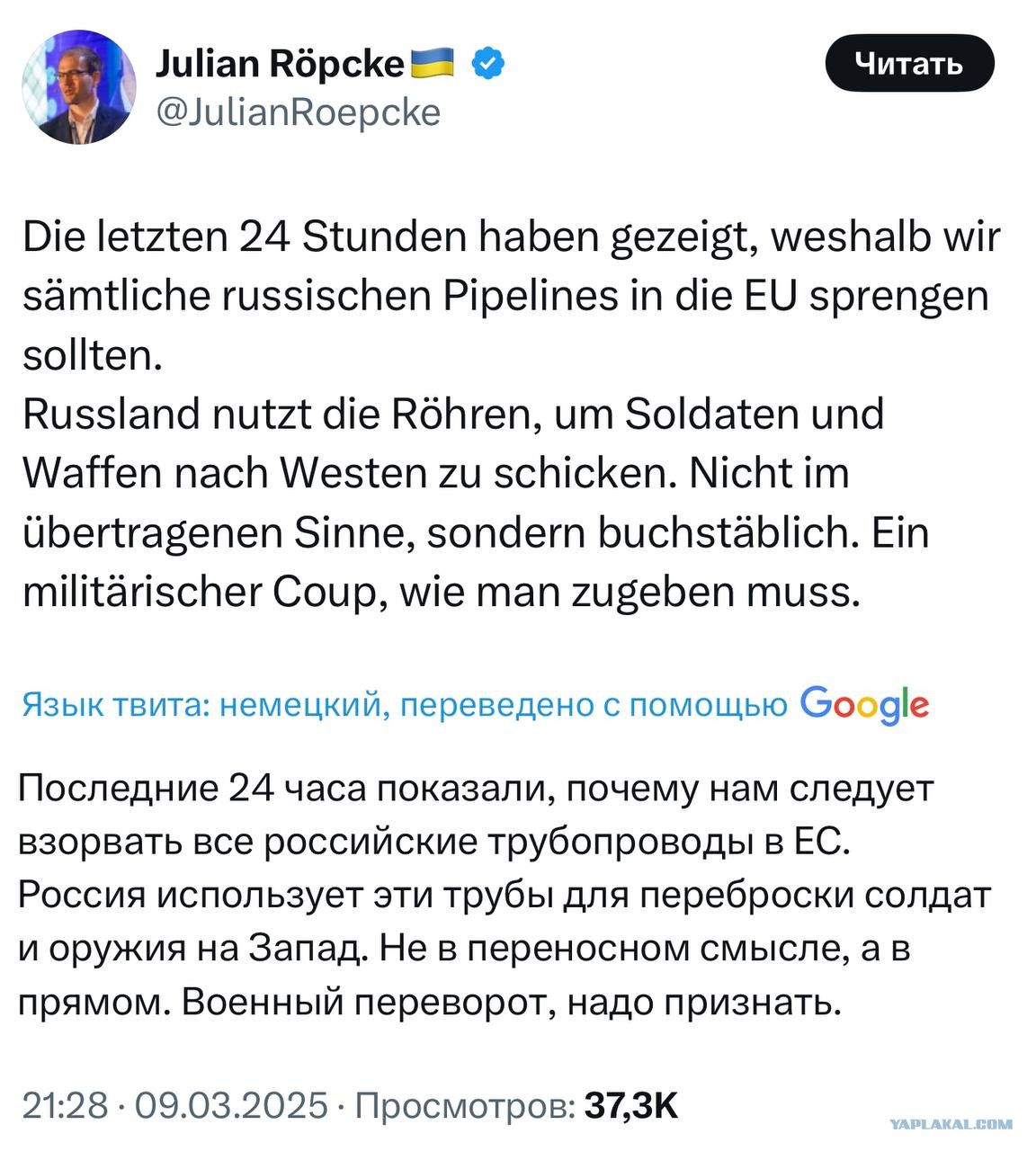The height and width of the screenshot is (1151, 1036).
Task: Click the 09.03.2025 tweet date
Action: (231, 1105)
